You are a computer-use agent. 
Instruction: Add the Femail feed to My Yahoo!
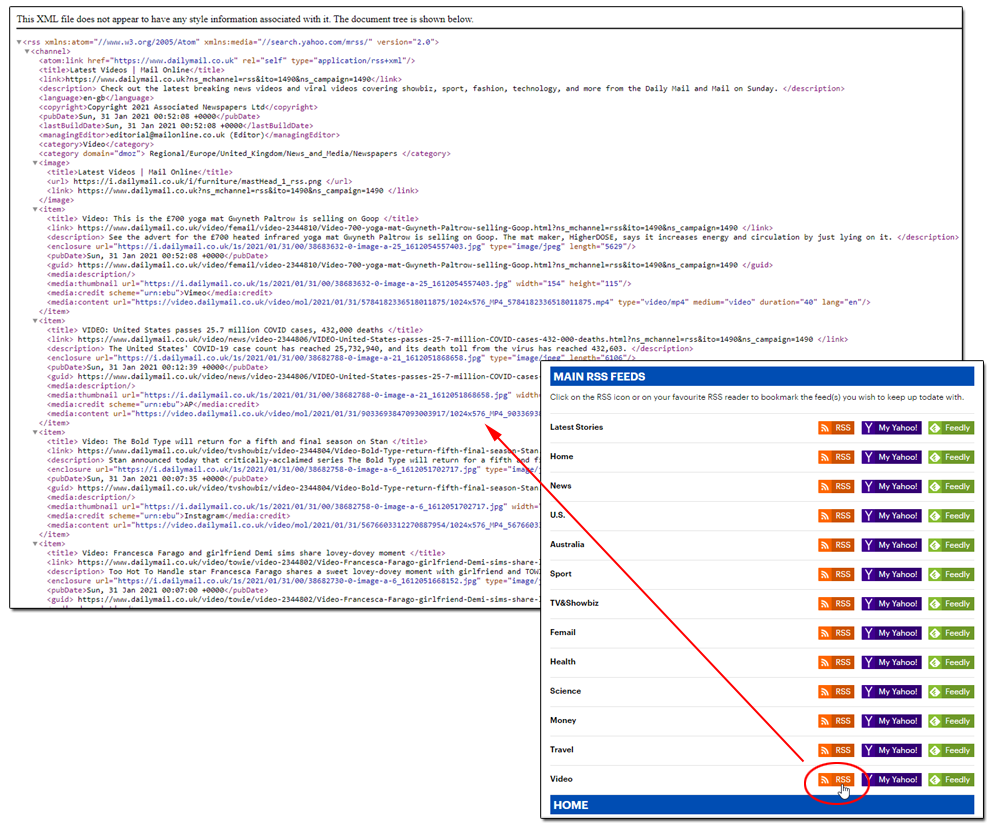click(x=891, y=633)
